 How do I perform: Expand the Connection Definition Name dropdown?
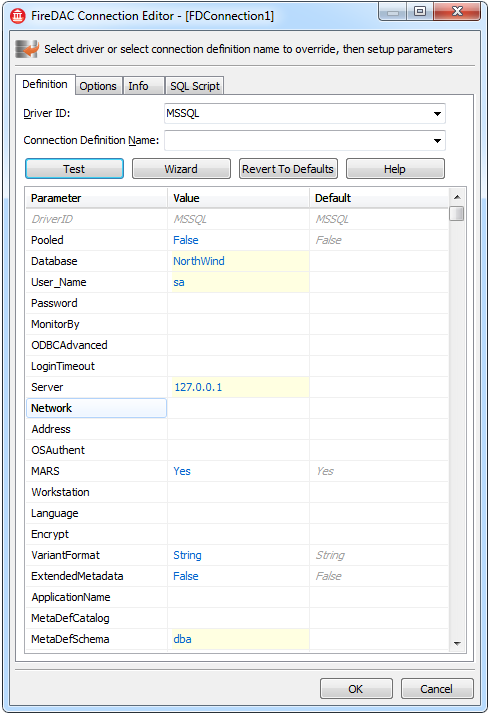tap(437, 141)
